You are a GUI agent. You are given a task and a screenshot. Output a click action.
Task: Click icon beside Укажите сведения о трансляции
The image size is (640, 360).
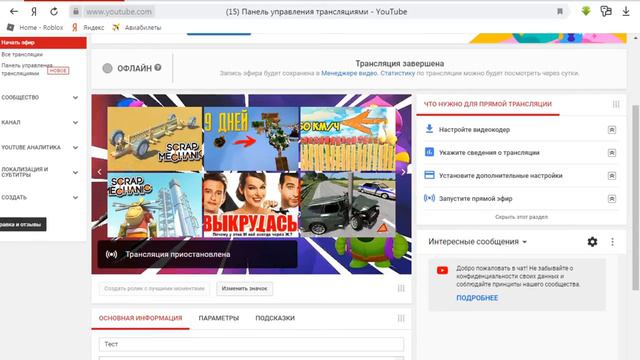(429, 152)
